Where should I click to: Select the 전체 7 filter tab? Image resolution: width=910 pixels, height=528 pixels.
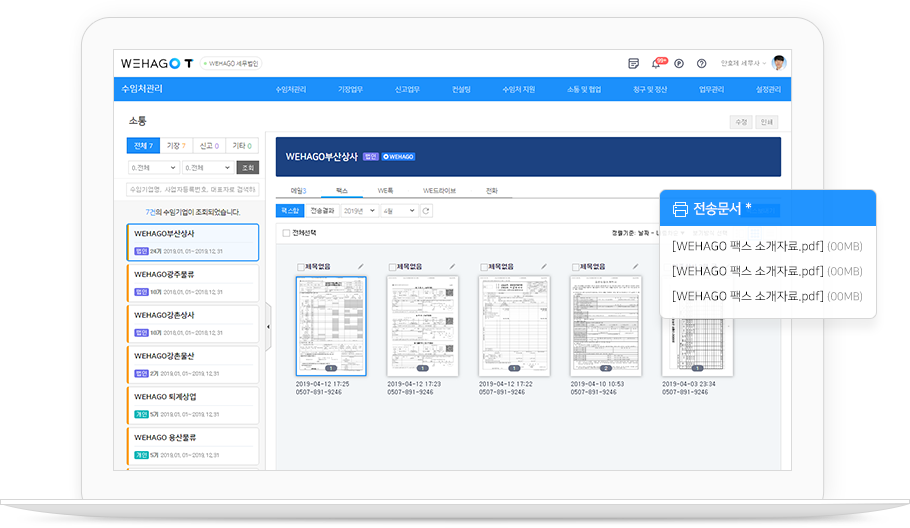143,146
